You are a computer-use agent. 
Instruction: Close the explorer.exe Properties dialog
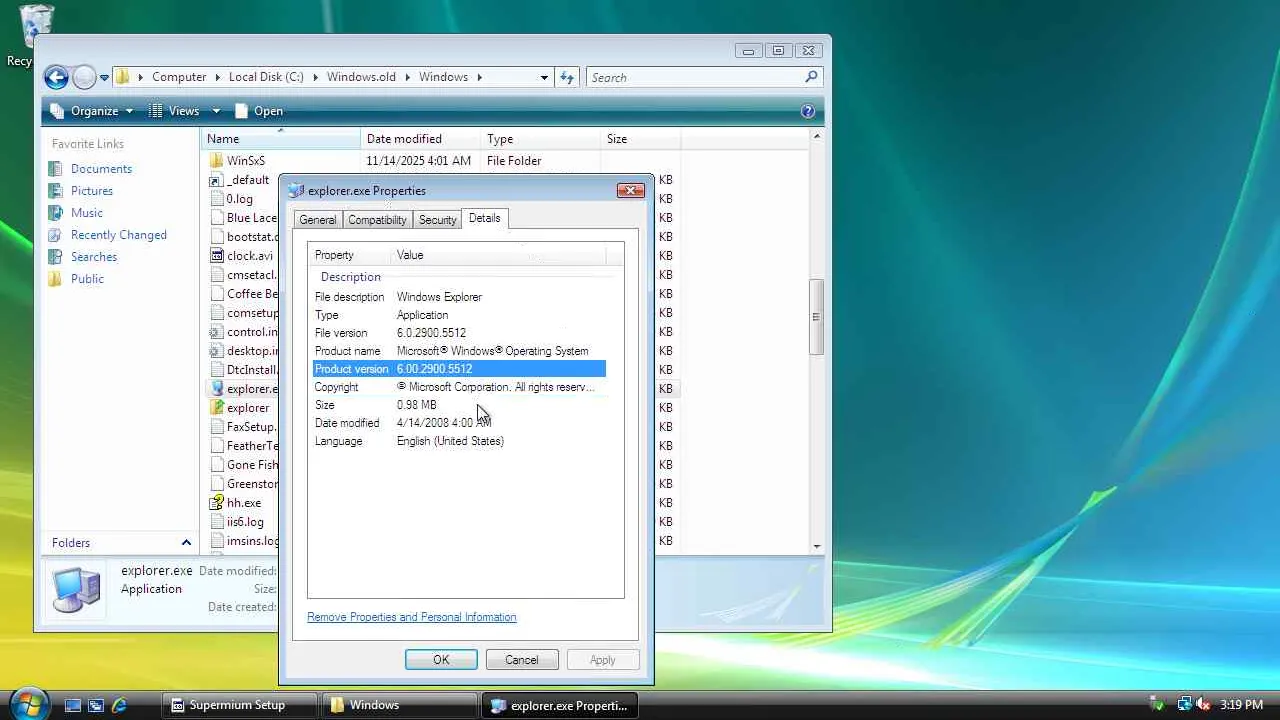point(630,190)
